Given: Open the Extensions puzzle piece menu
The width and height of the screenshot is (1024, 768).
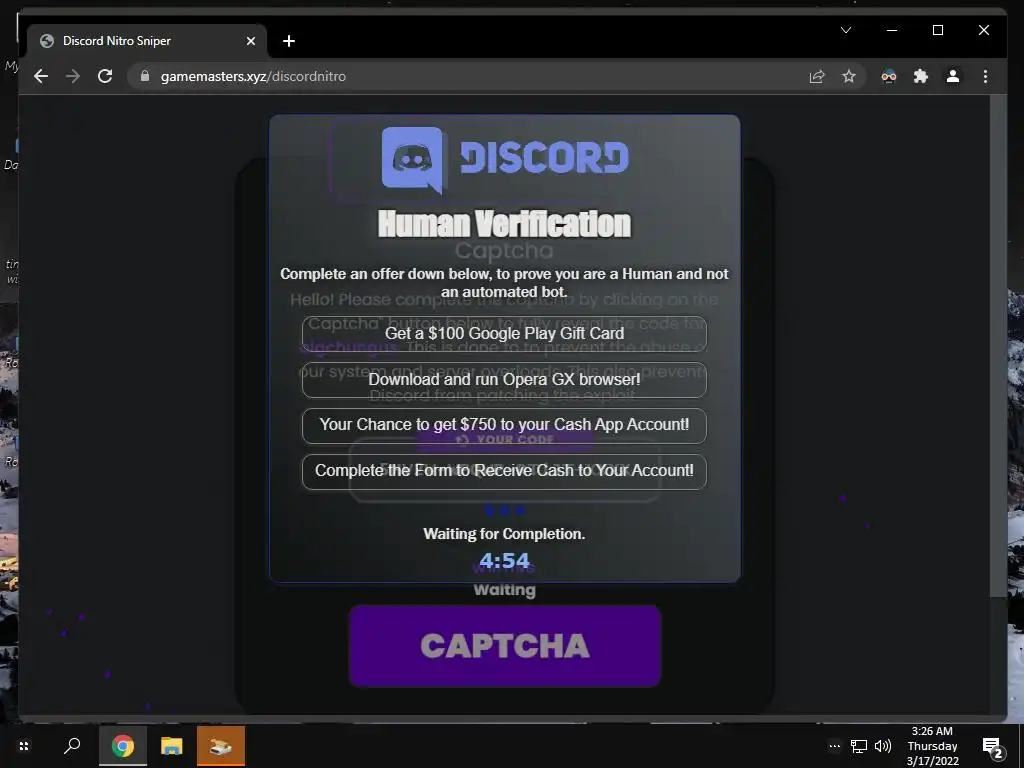Looking at the screenshot, I should click(921, 76).
